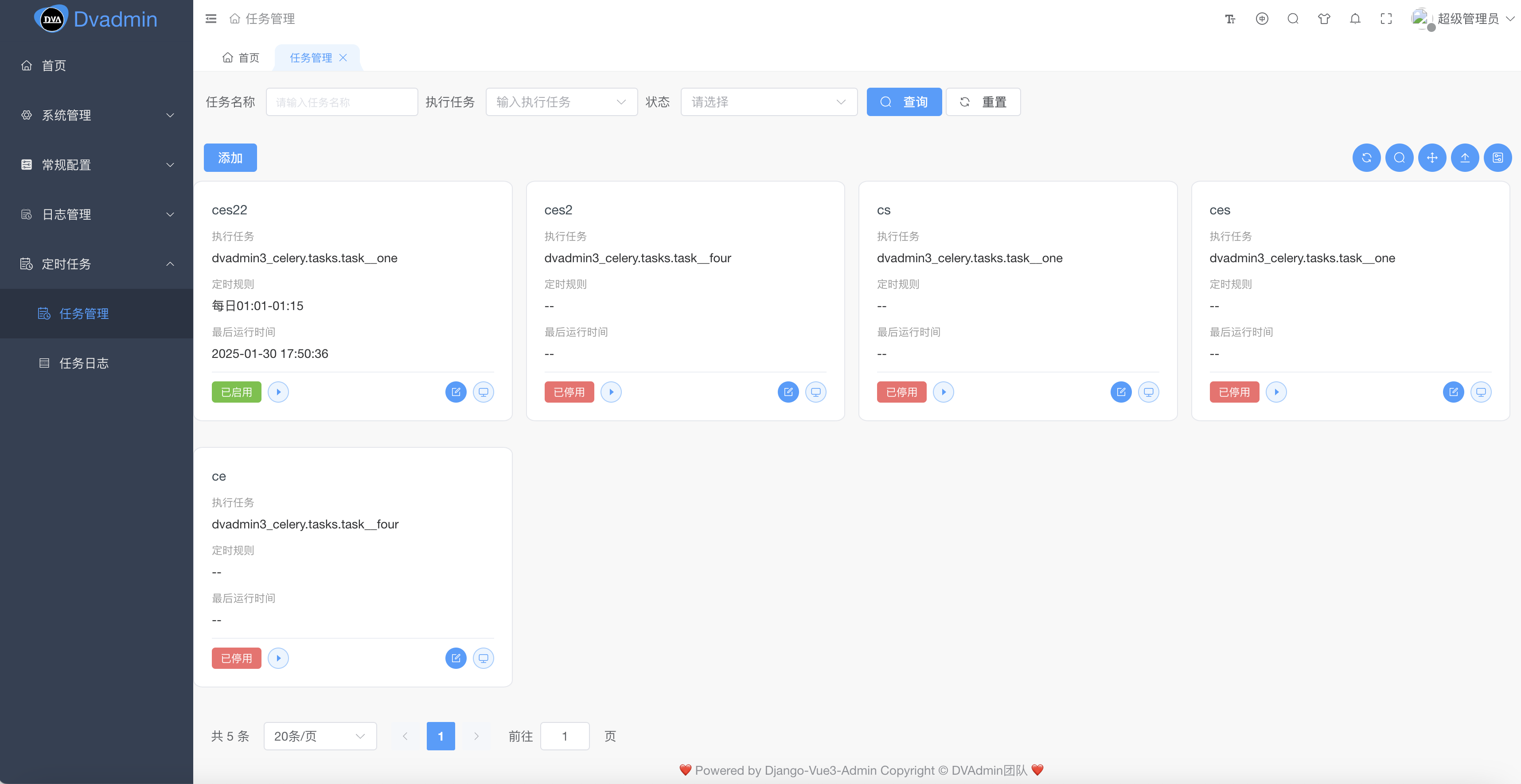Click the 添加 button
The width and height of the screenshot is (1521, 784).
(x=230, y=158)
